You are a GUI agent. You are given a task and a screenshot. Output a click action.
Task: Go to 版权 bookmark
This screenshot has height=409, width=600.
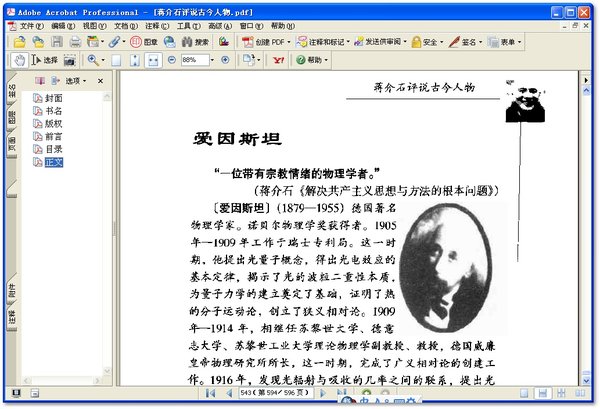(54, 124)
